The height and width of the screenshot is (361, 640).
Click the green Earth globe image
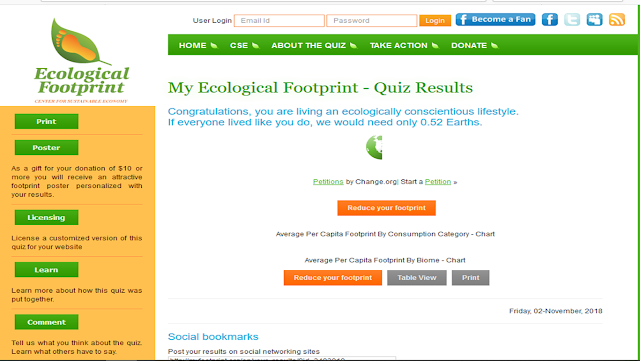[x=374, y=147]
